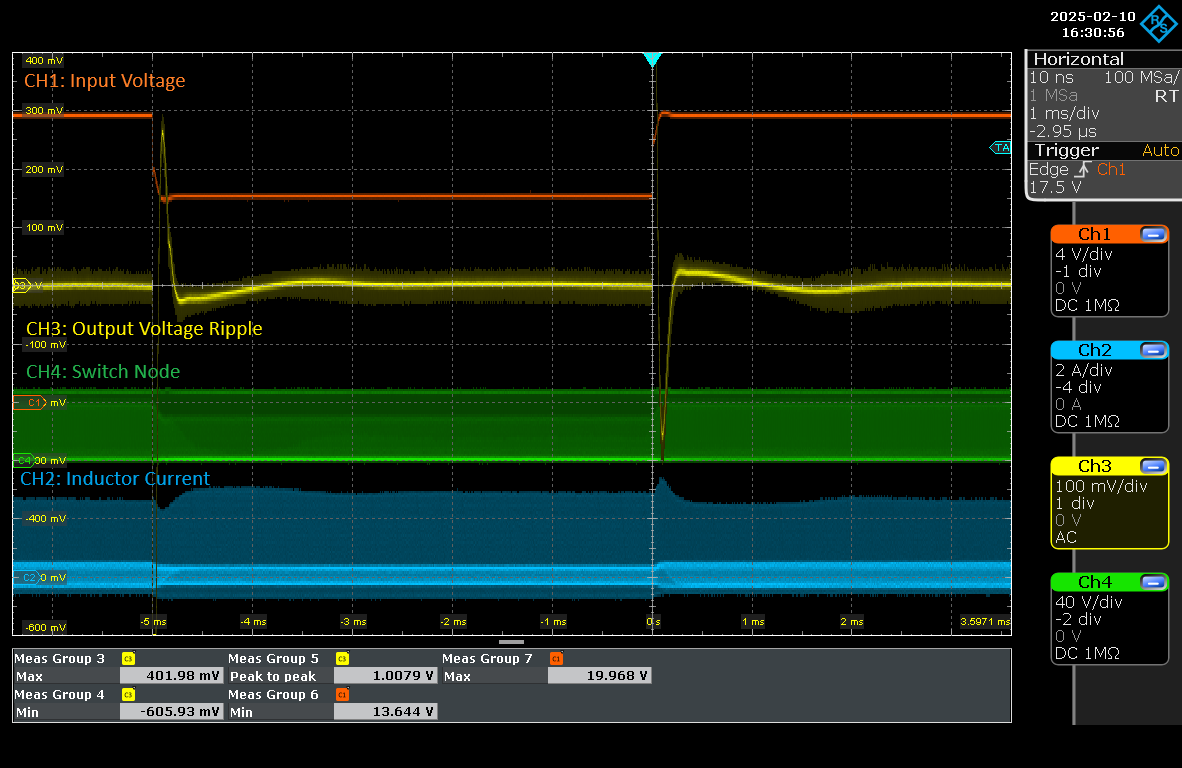Viewport: 1182px width, 768px height.
Task: Click the Rohde & Schwarz logo icon
Action: pos(1161,22)
